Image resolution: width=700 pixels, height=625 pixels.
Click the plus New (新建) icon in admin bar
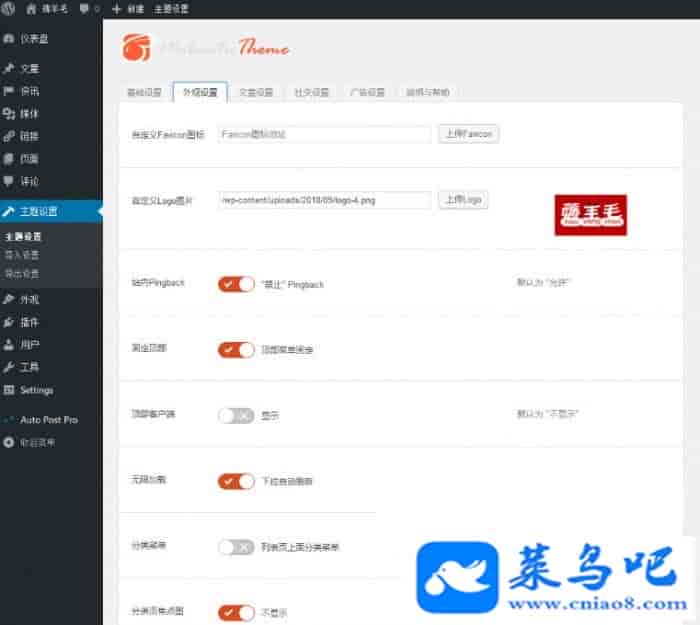(x=117, y=8)
